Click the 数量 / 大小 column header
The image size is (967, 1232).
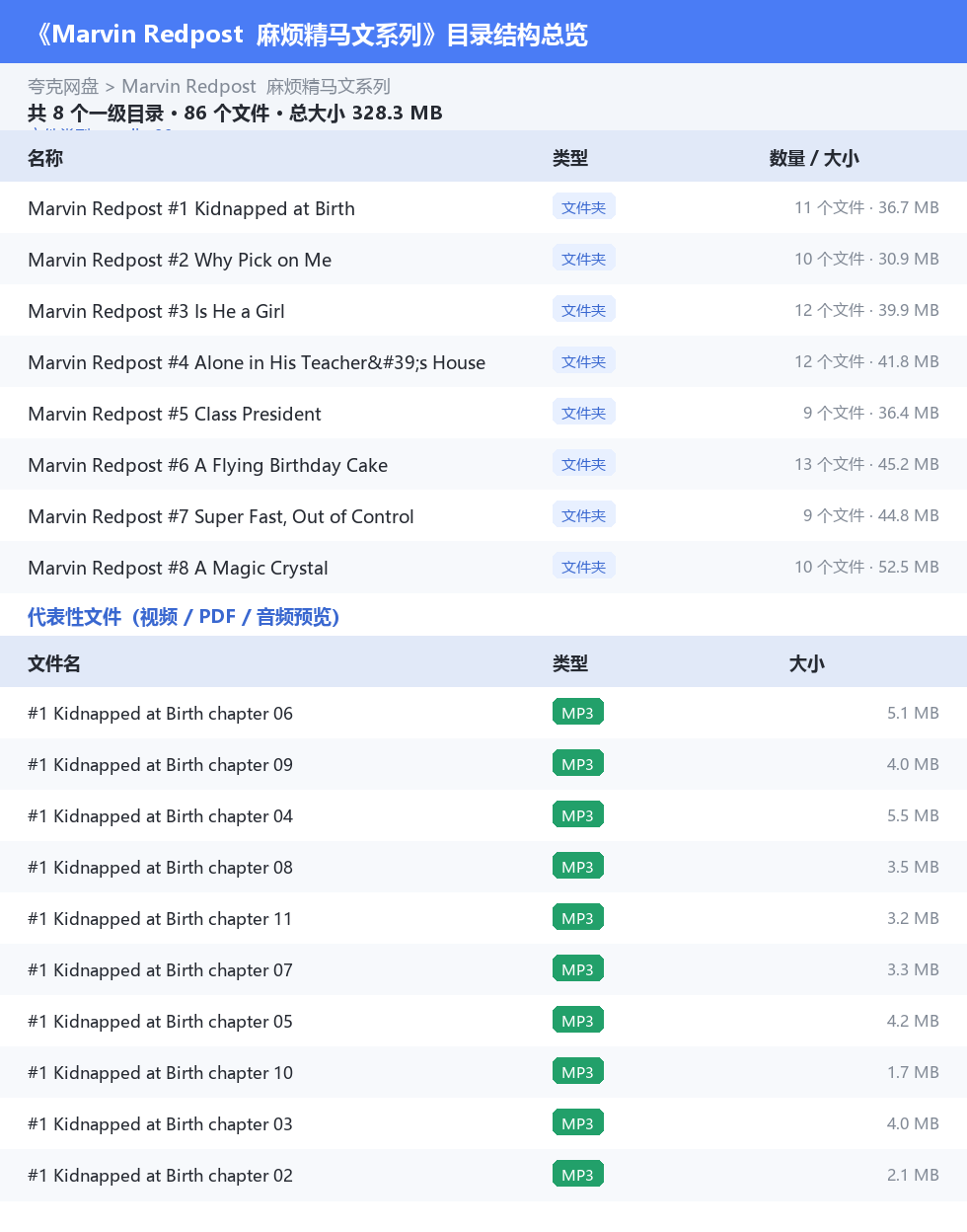(x=814, y=158)
